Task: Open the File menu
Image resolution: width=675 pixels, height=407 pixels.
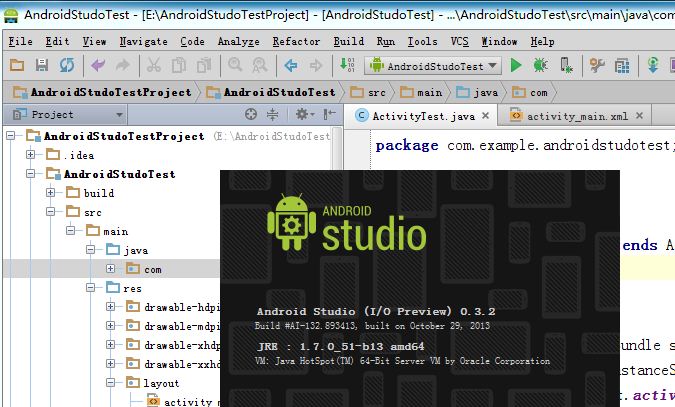Action: [21, 41]
